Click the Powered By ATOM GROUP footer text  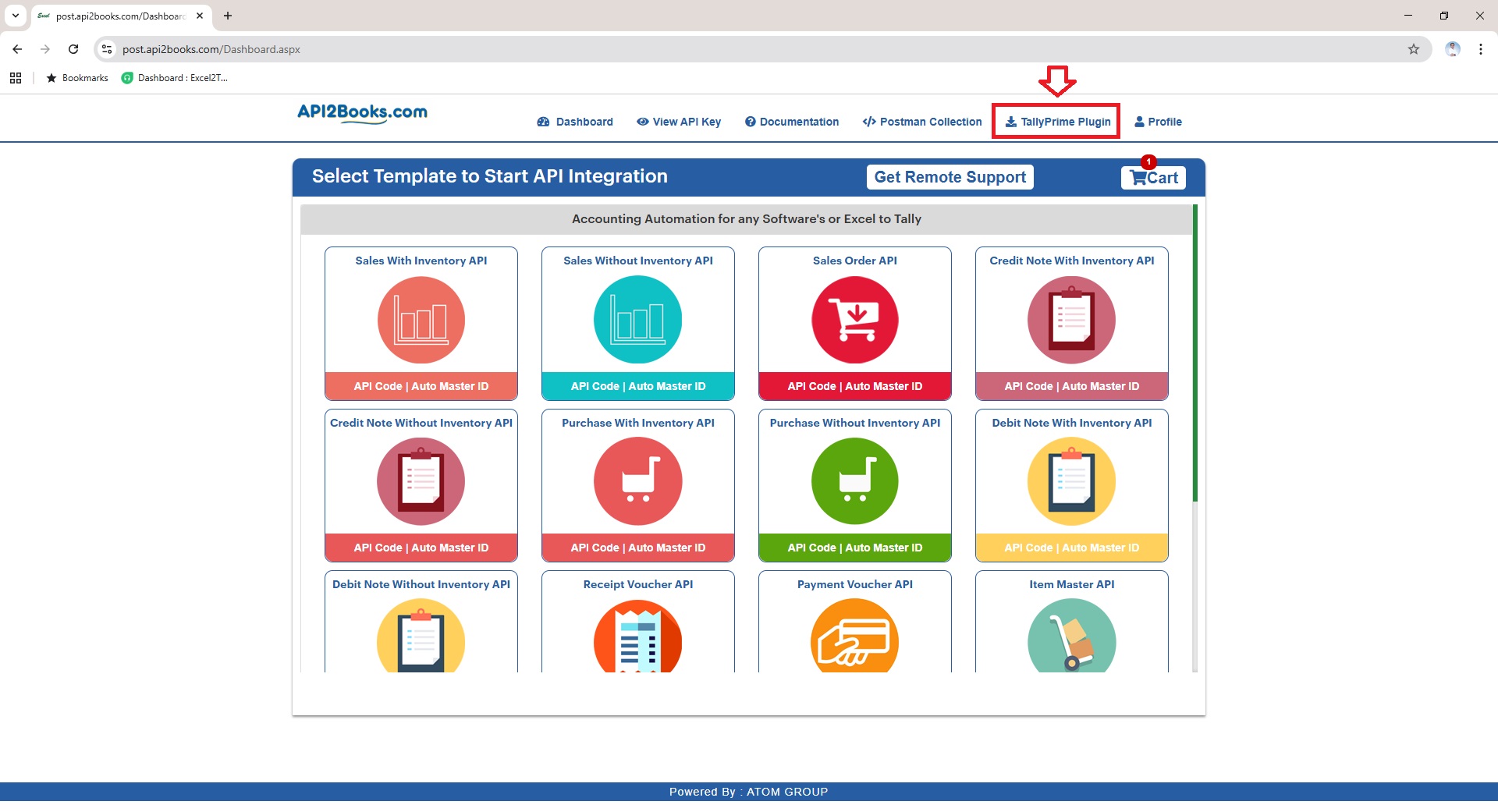pos(749,792)
